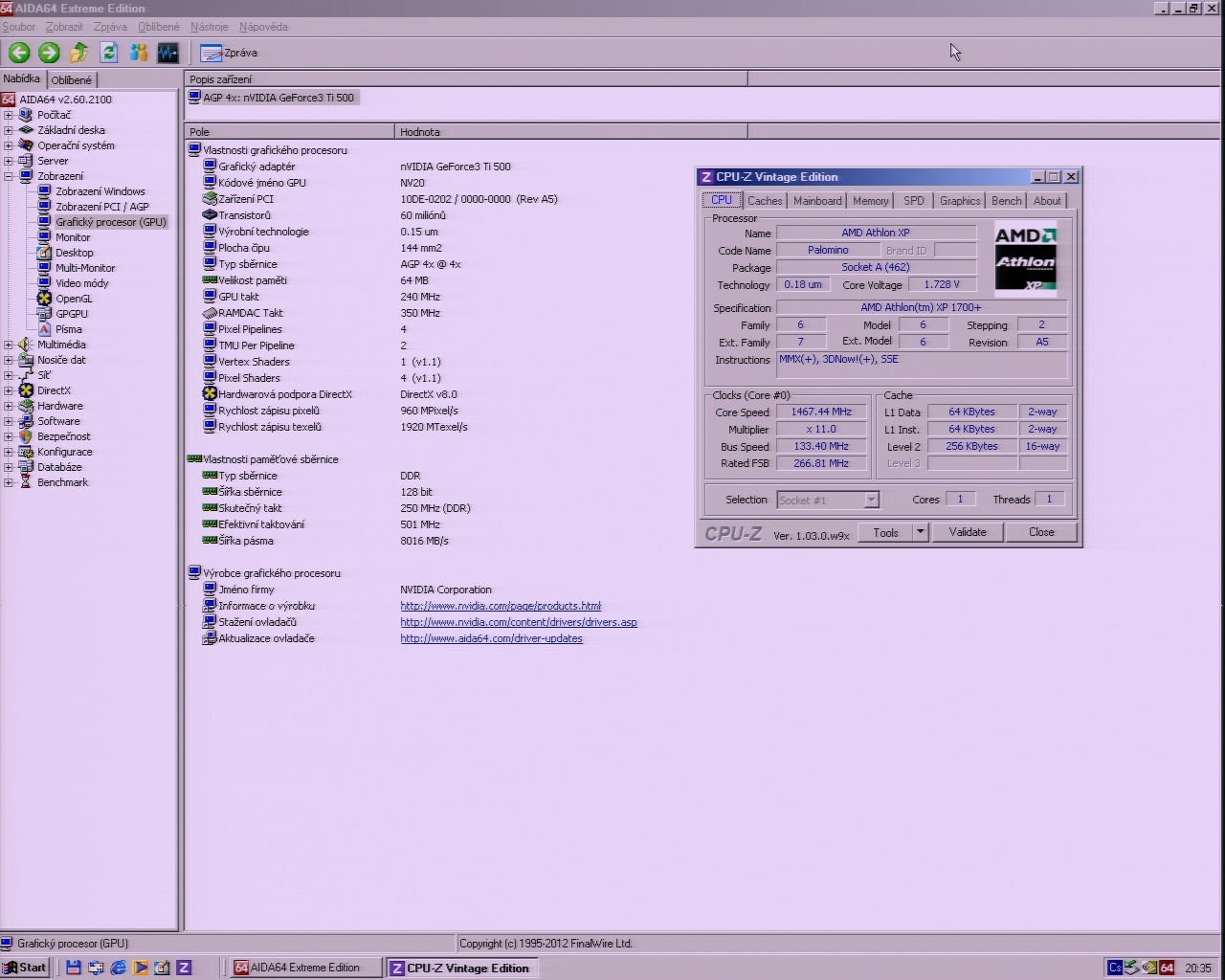Select the Databáze tree item

59,467
